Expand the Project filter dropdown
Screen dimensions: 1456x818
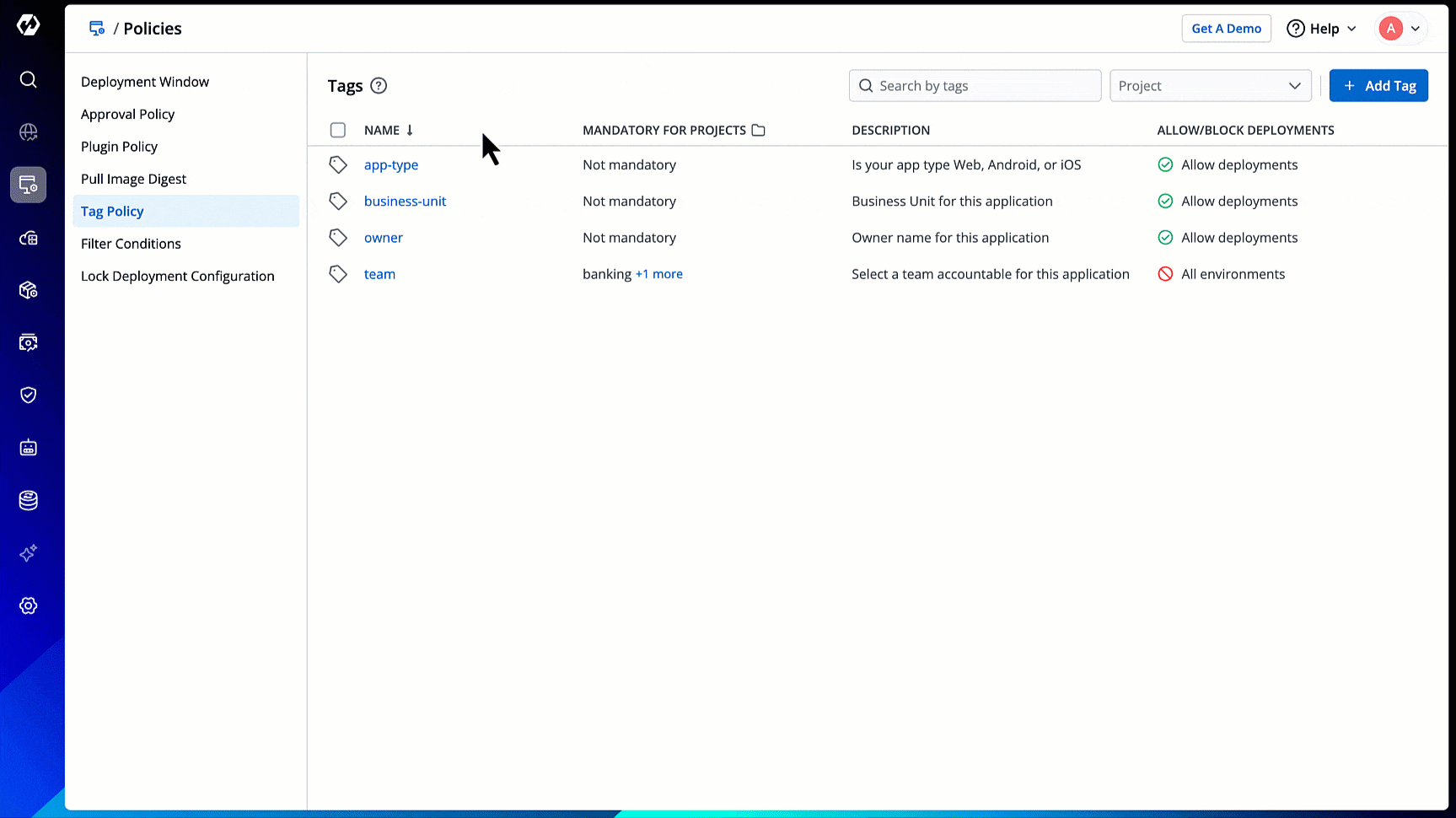tap(1210, 86)
